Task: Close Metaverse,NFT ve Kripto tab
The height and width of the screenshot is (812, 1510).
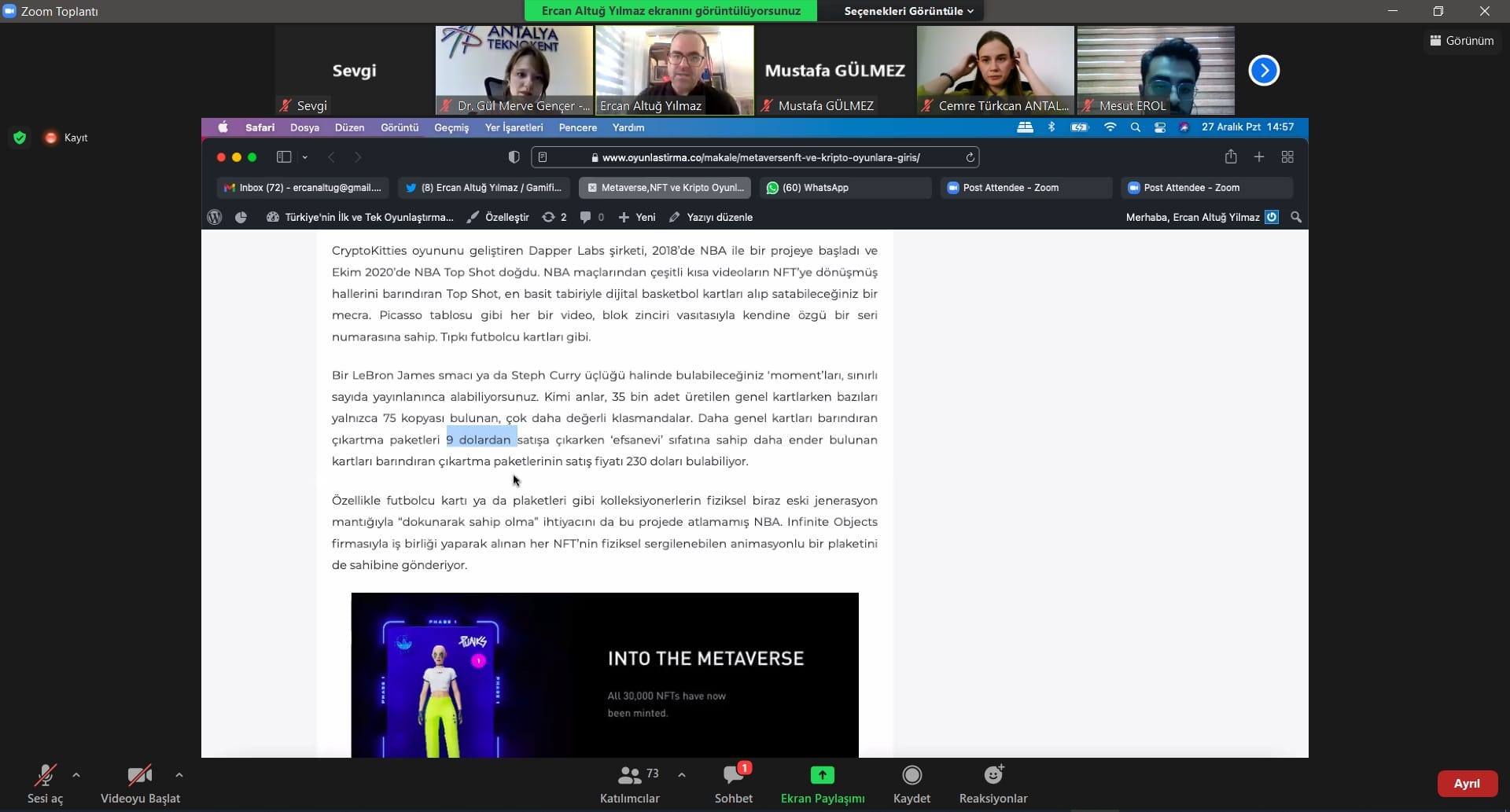Action: click(x=592, y=188)
